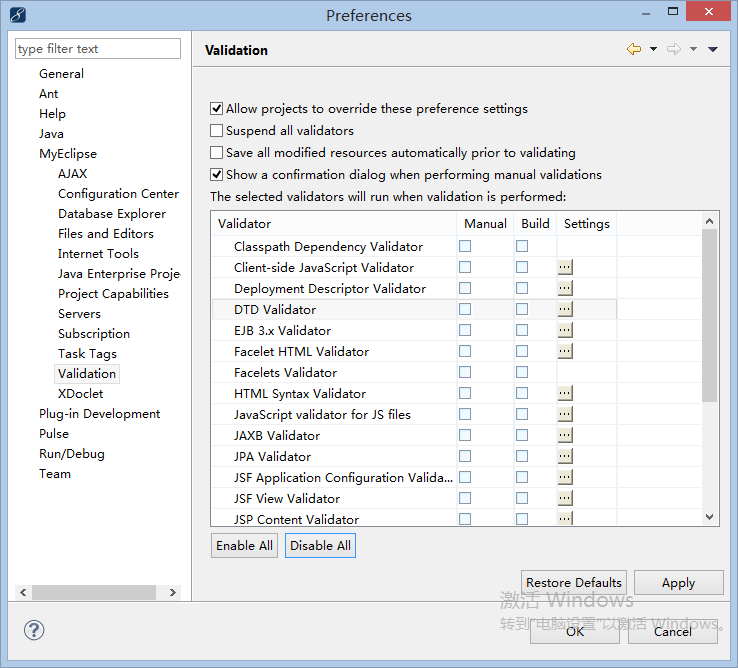Open settings for EJB 3.x Validator
738x668 pixels.
pos(565,330)
